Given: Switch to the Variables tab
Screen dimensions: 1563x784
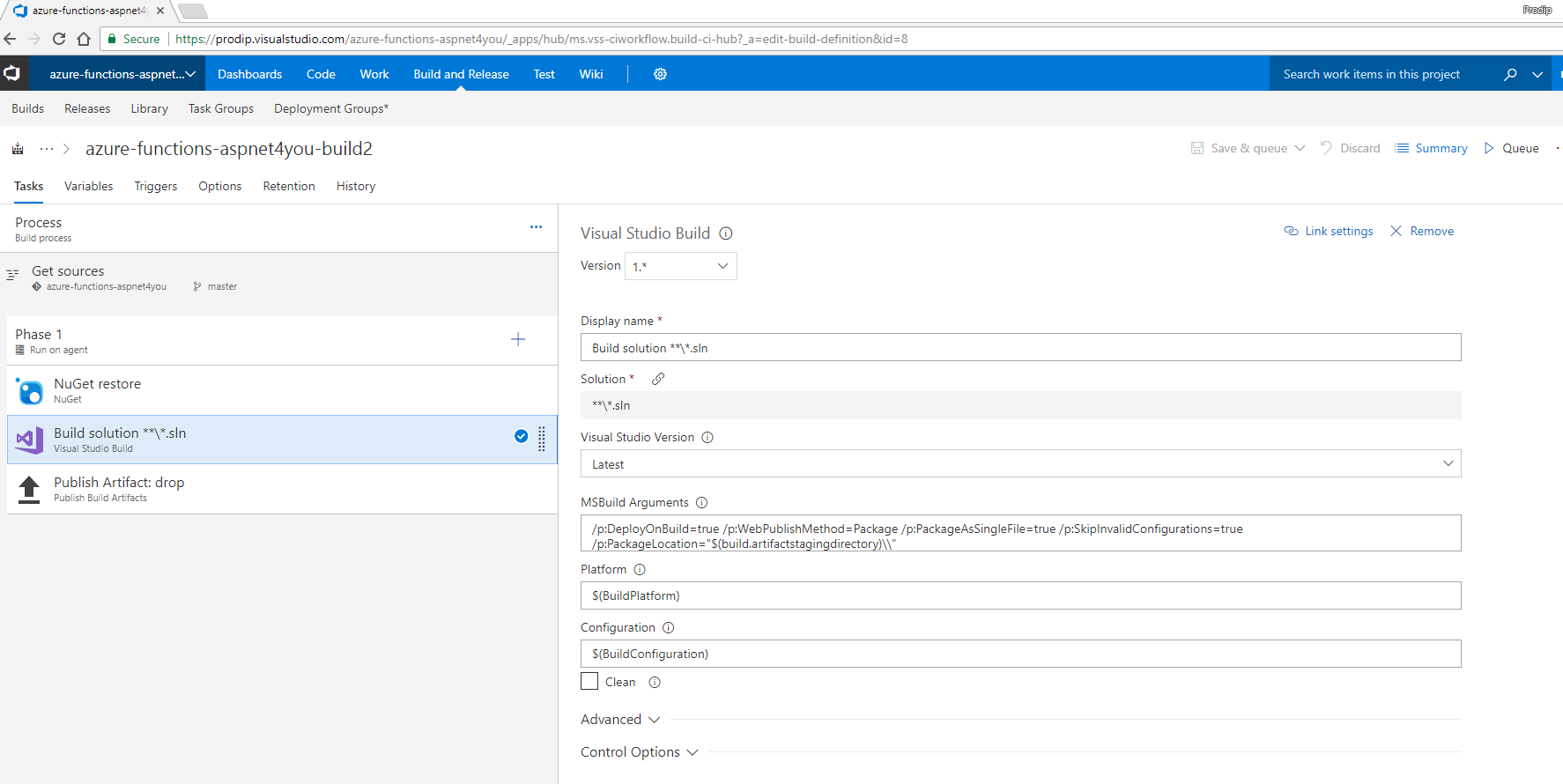Looking at the screenshot, I should [x=88, y=186].
